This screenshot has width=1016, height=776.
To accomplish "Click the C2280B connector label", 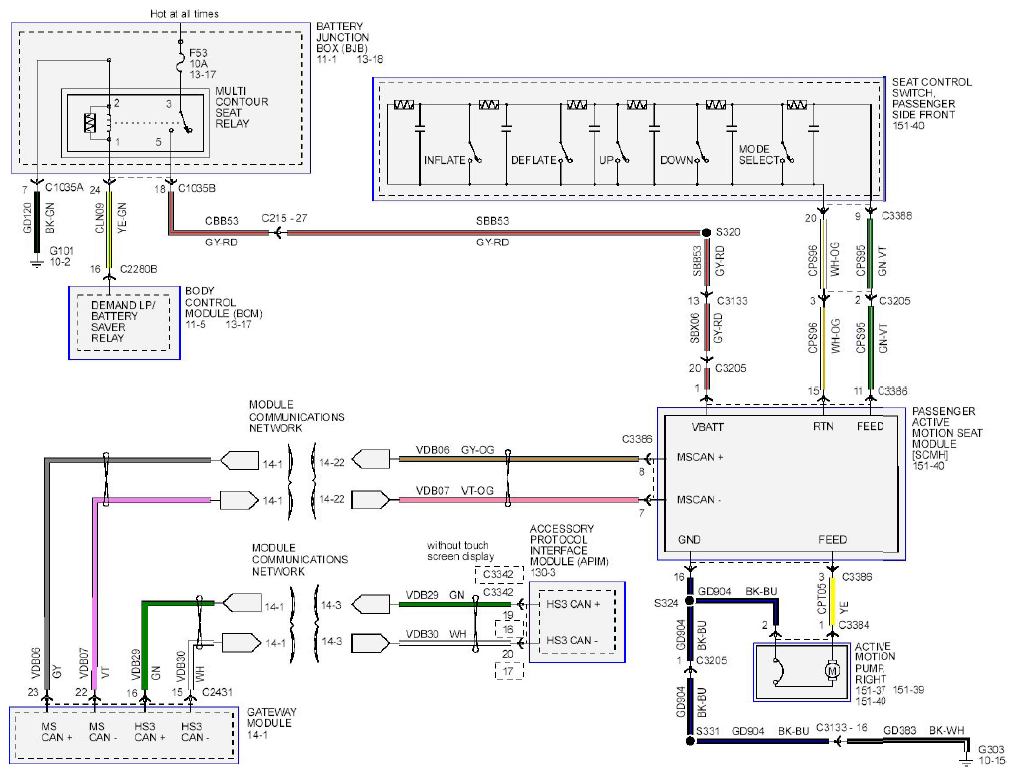I will point(139,269).
